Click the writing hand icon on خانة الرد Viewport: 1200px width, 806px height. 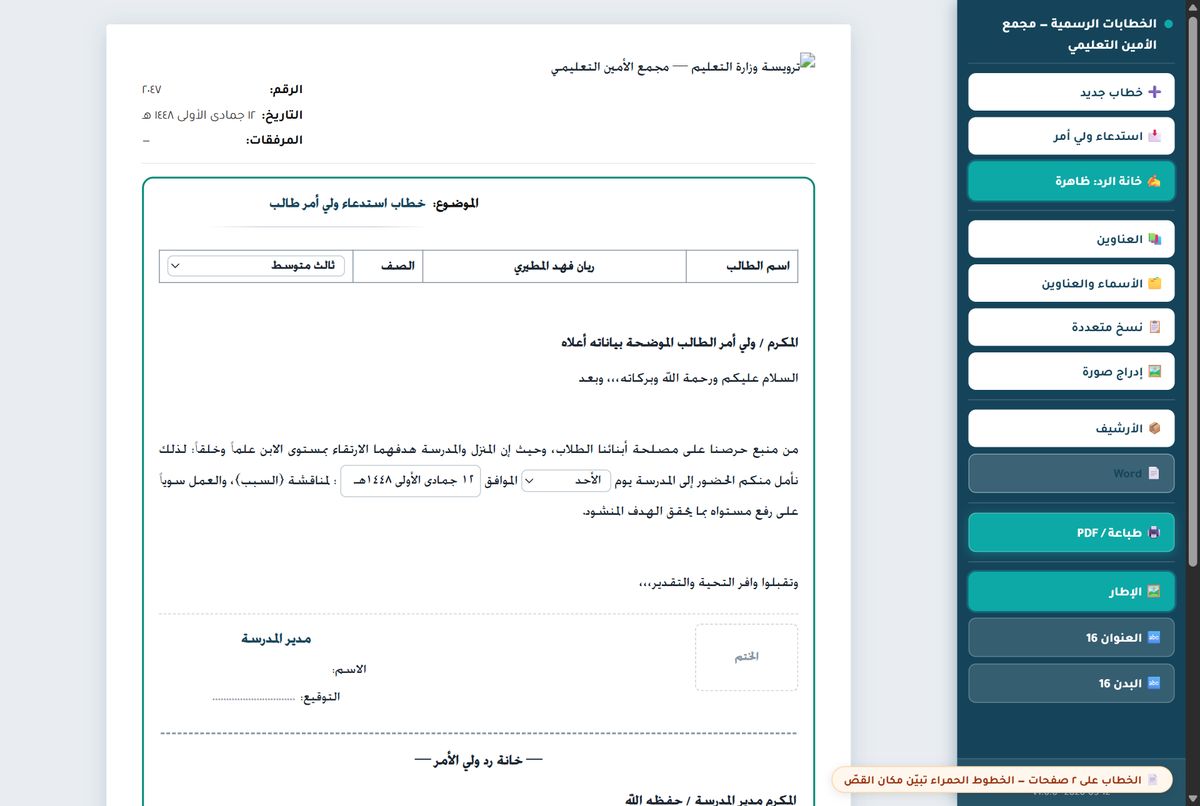click(1154, 181)
